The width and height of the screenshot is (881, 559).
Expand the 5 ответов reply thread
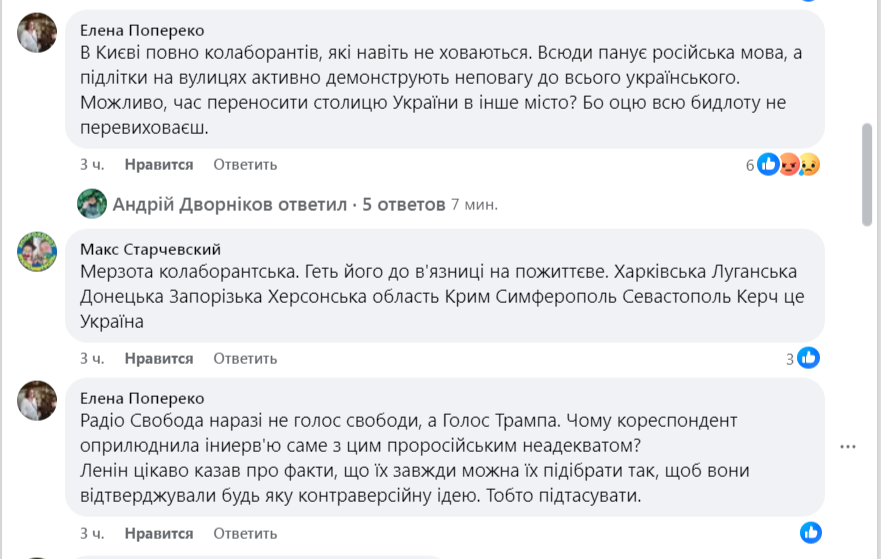pyautogui.click(x=403, y=204)
